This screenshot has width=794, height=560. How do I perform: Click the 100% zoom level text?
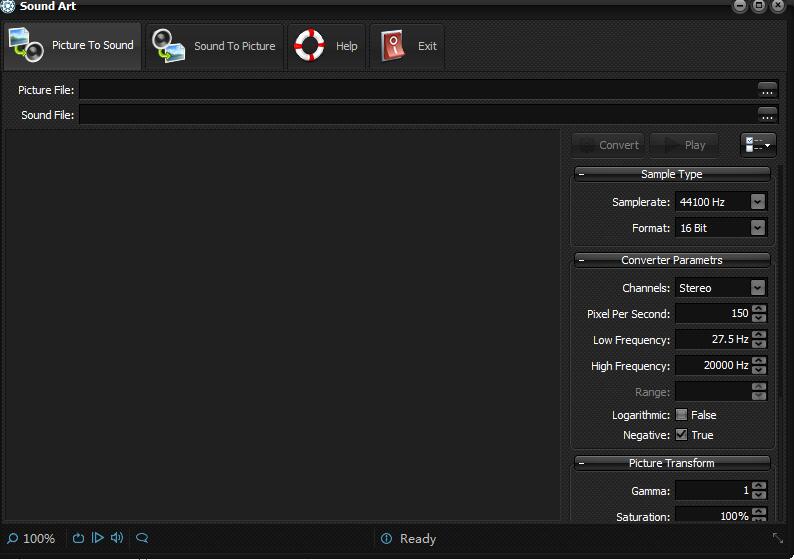39,539
